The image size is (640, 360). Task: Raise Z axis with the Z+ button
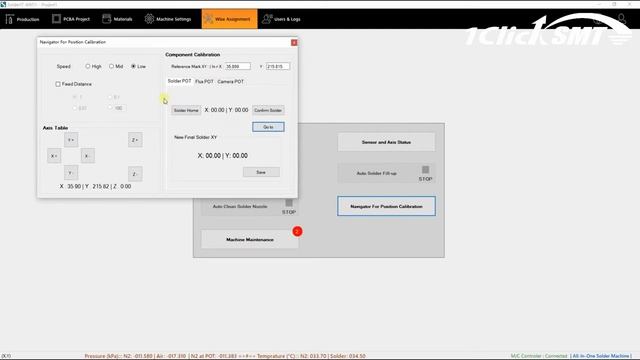click(135, 140)
